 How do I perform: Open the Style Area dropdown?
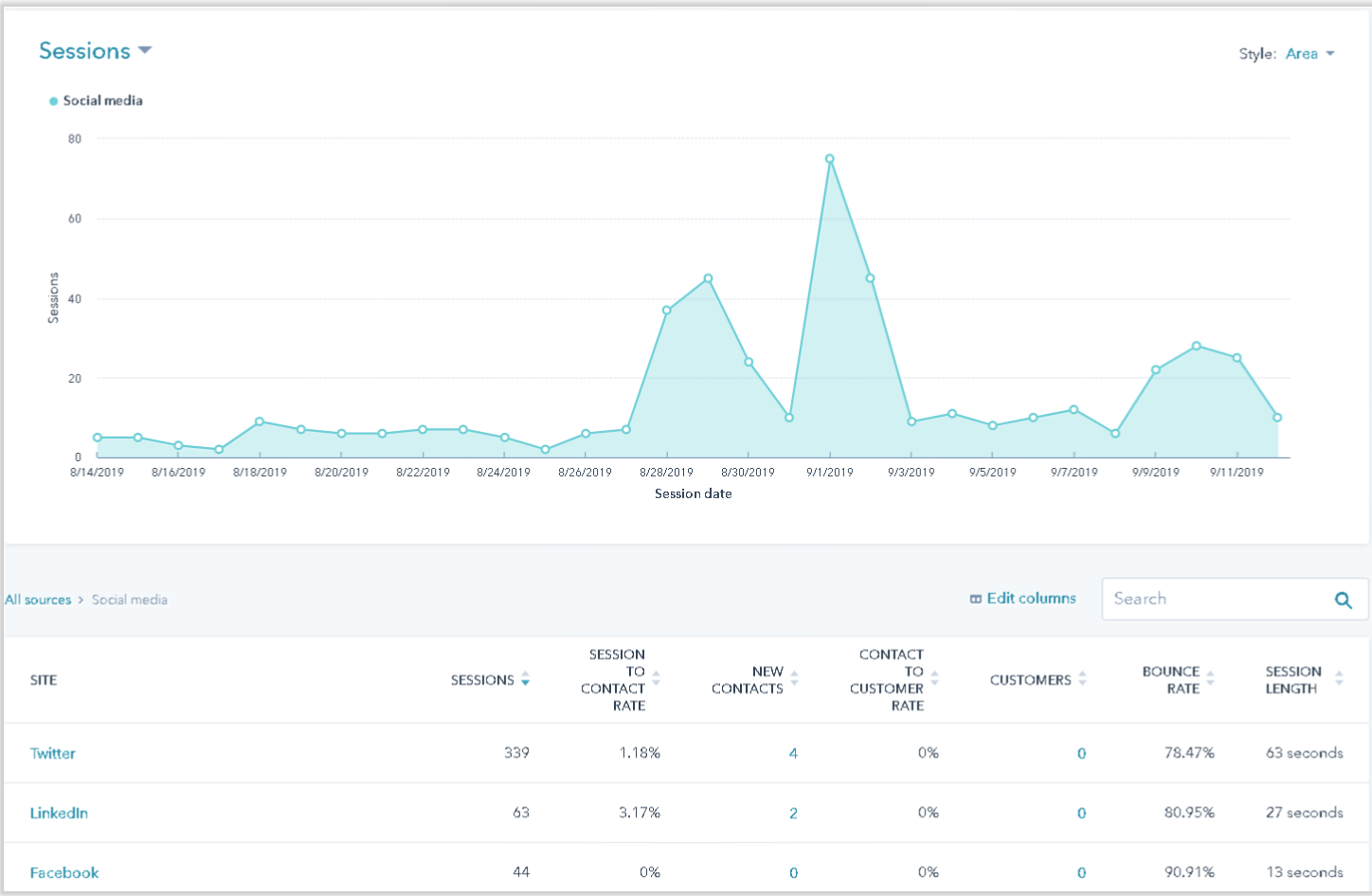[1309, 54]
